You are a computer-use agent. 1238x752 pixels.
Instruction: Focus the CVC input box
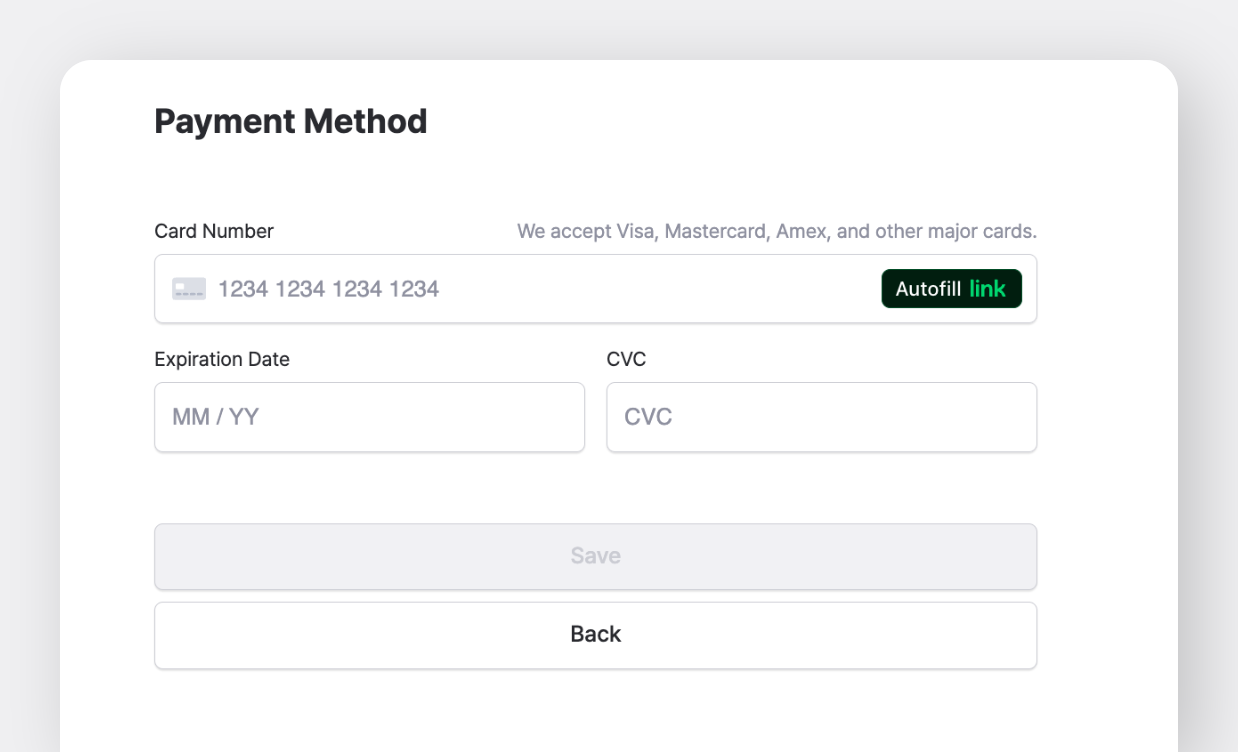point(821,417)
